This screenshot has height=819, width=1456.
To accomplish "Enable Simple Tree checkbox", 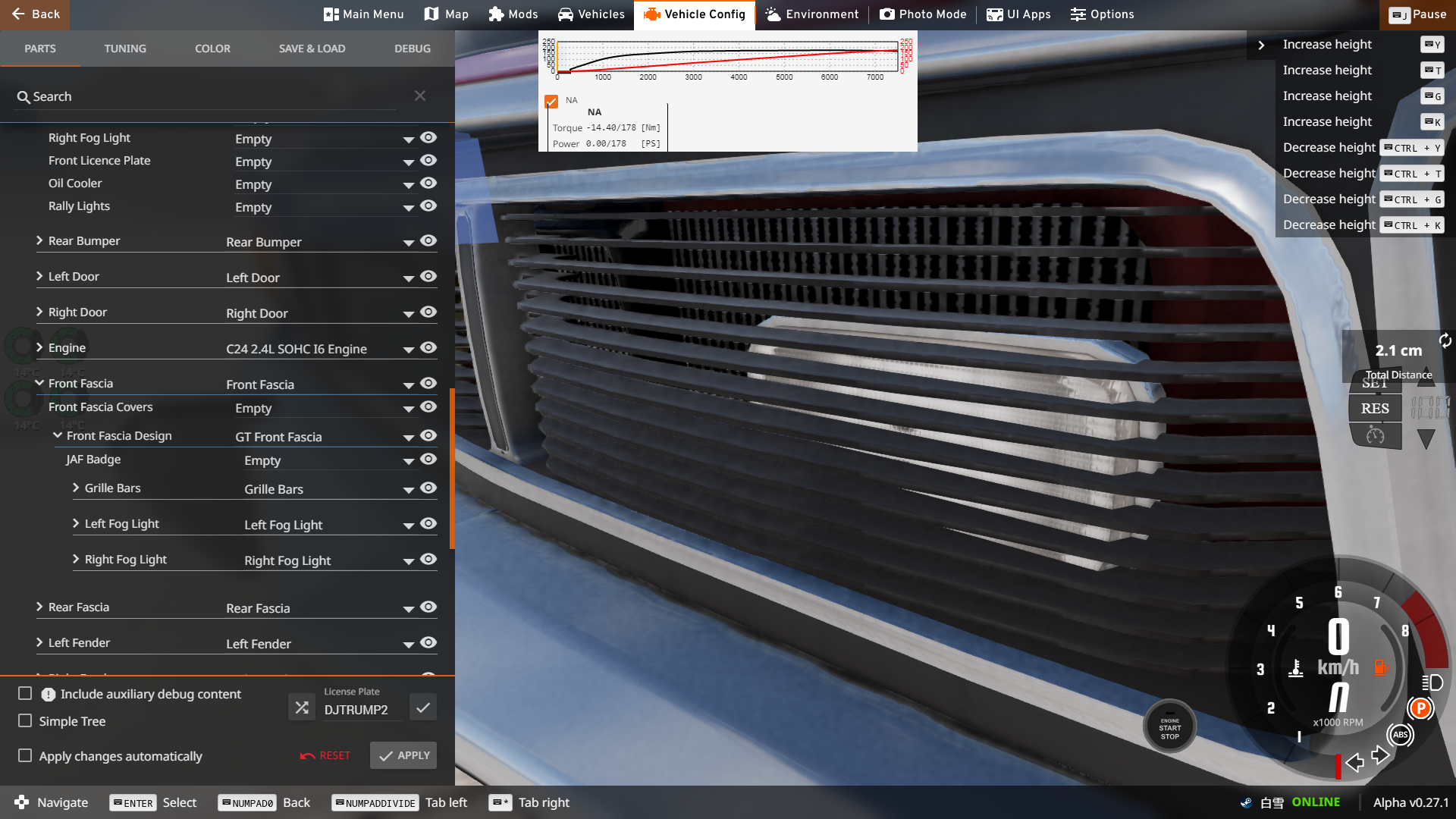I will click(25, 721).
